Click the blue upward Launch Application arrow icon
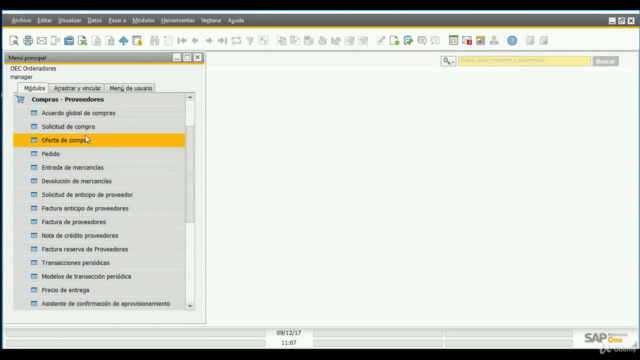Viewport: 640px width, 360px height. (x=123, y=40)
